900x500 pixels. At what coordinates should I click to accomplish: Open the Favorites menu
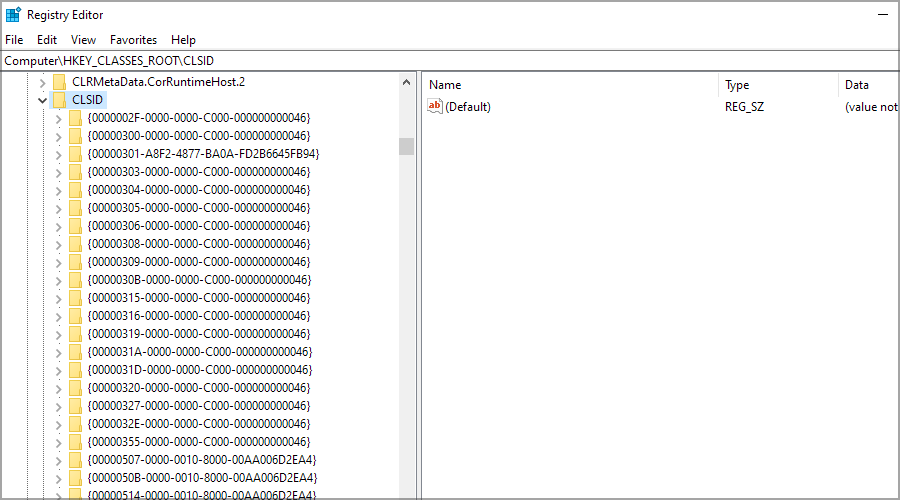(133, 40)
